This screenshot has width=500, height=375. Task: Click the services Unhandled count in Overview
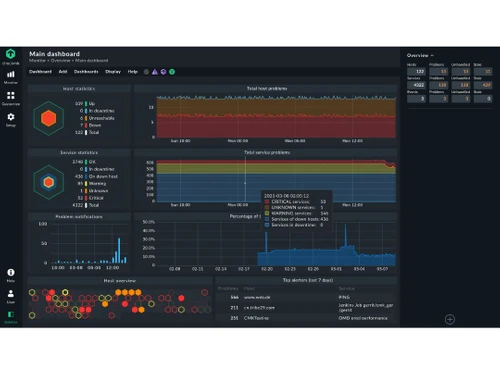pos(461,85)
